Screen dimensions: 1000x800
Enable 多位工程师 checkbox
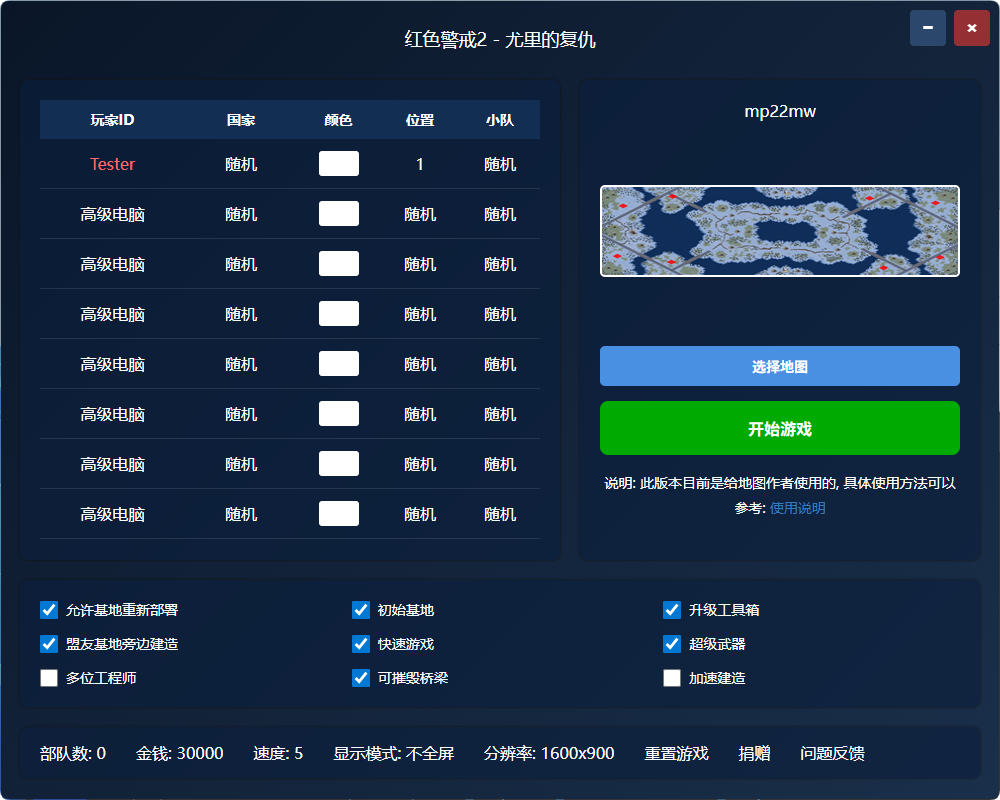coord(49,678)
